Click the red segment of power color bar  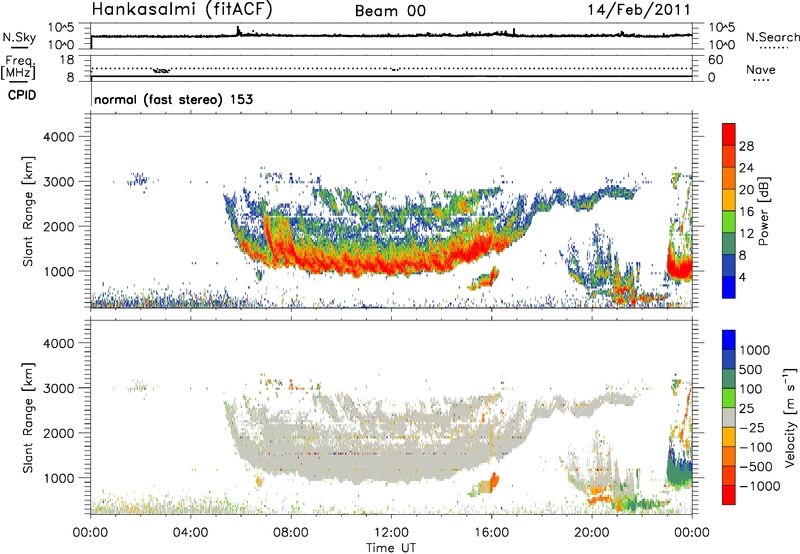729,134
